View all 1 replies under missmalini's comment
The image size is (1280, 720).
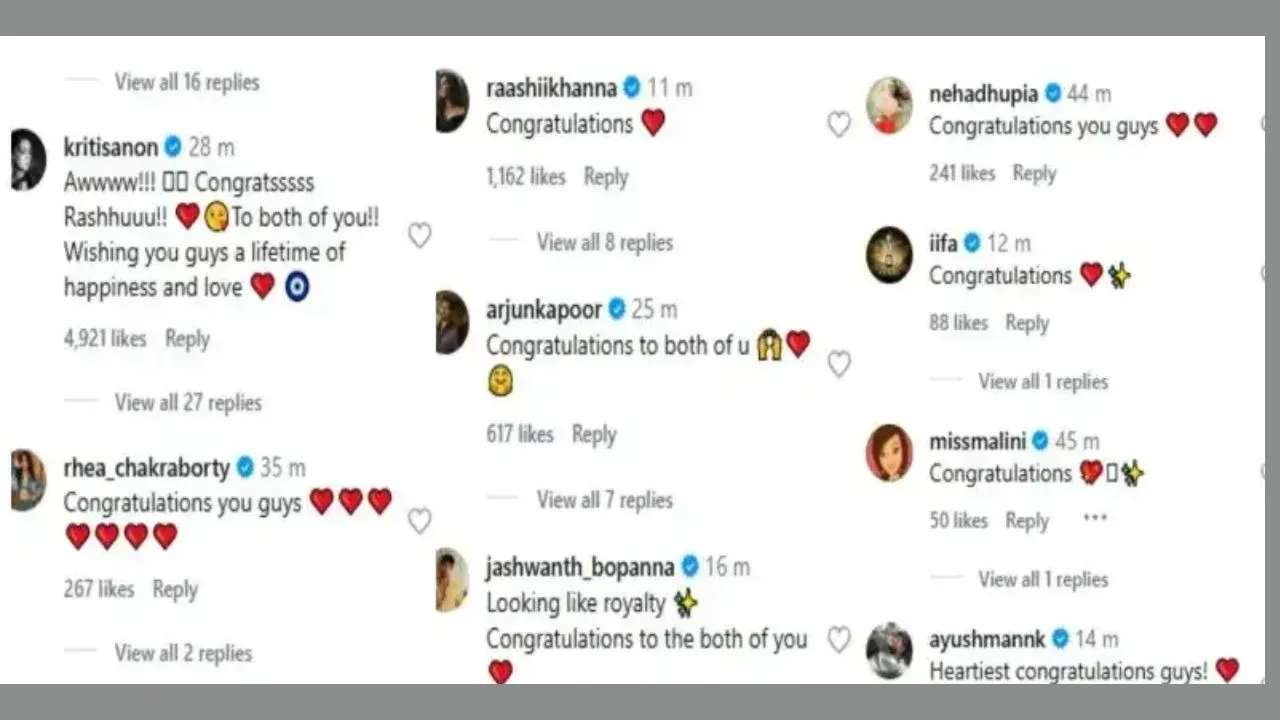1044,579
